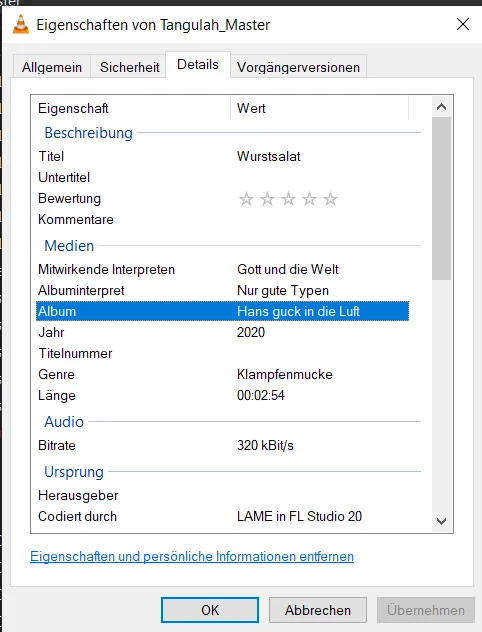This screenshot has height=632, width=482.
Task: Go to the Vorgängerversionen tab
Action: [x=298, y=67]
